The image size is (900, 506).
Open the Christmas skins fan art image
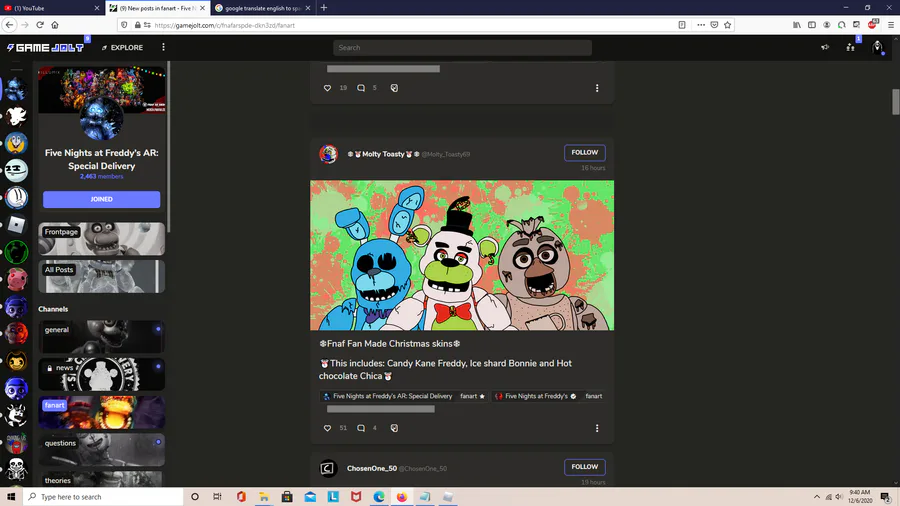(462, 255)
